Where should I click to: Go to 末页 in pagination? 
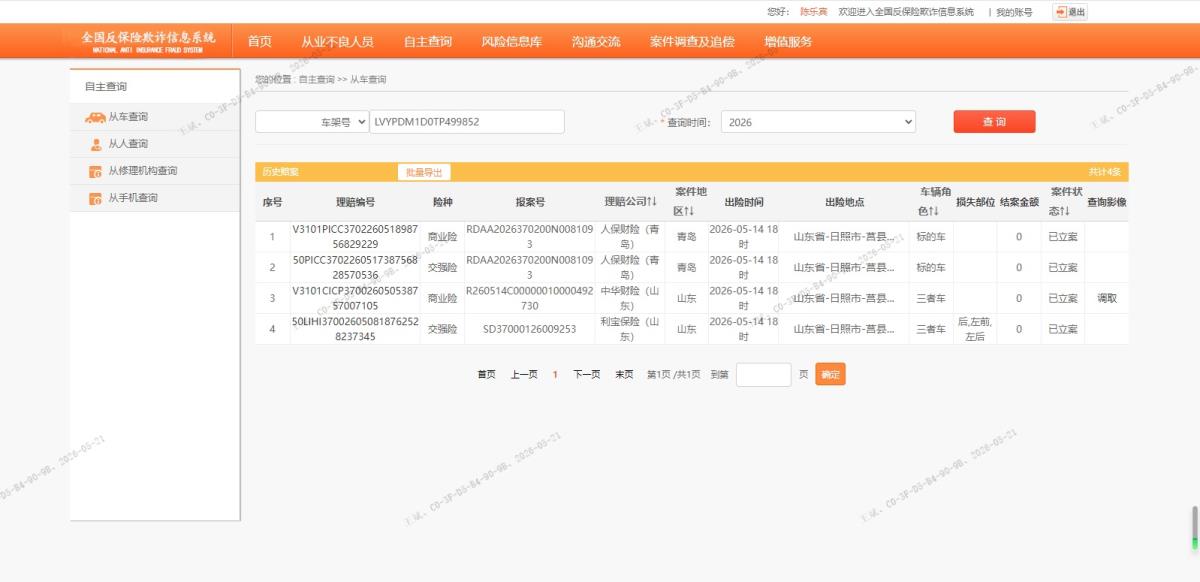[624, 374]
